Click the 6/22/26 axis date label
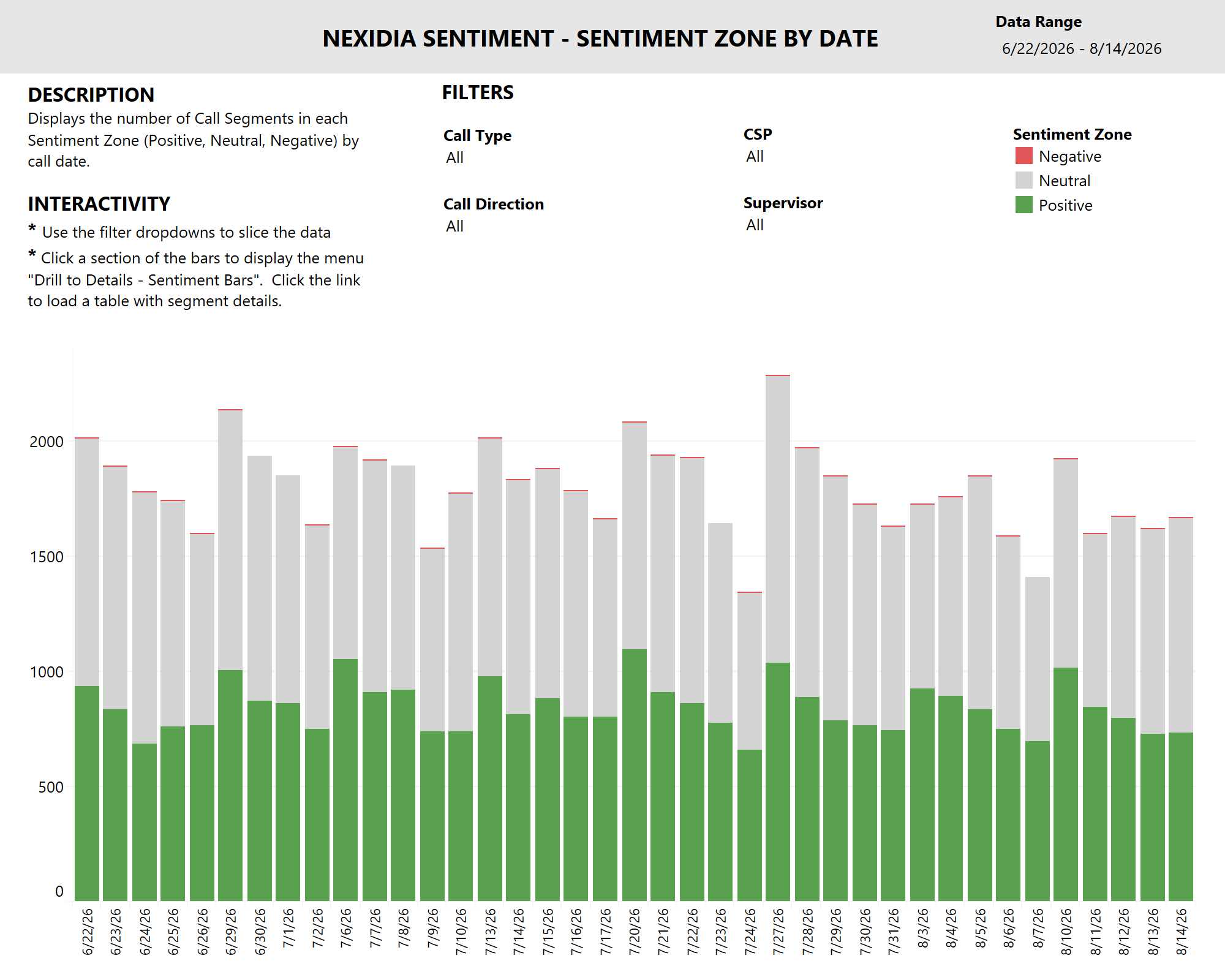Screen dimensions: 1225x980 88,931
